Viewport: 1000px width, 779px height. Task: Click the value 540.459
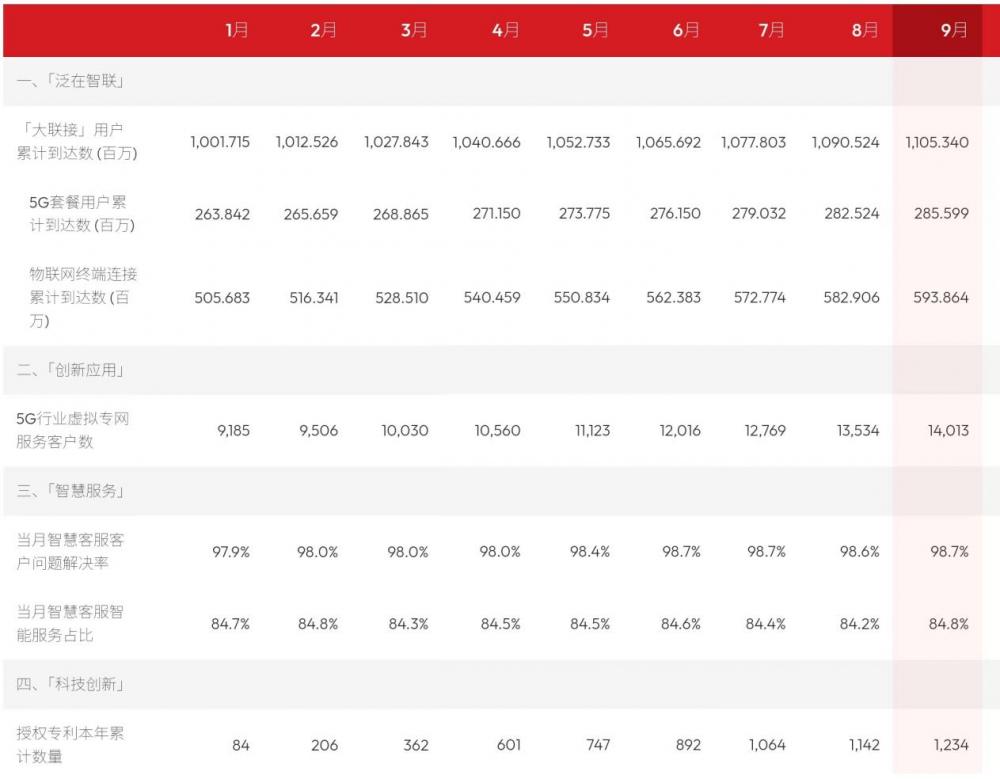[x=492, y=297]
